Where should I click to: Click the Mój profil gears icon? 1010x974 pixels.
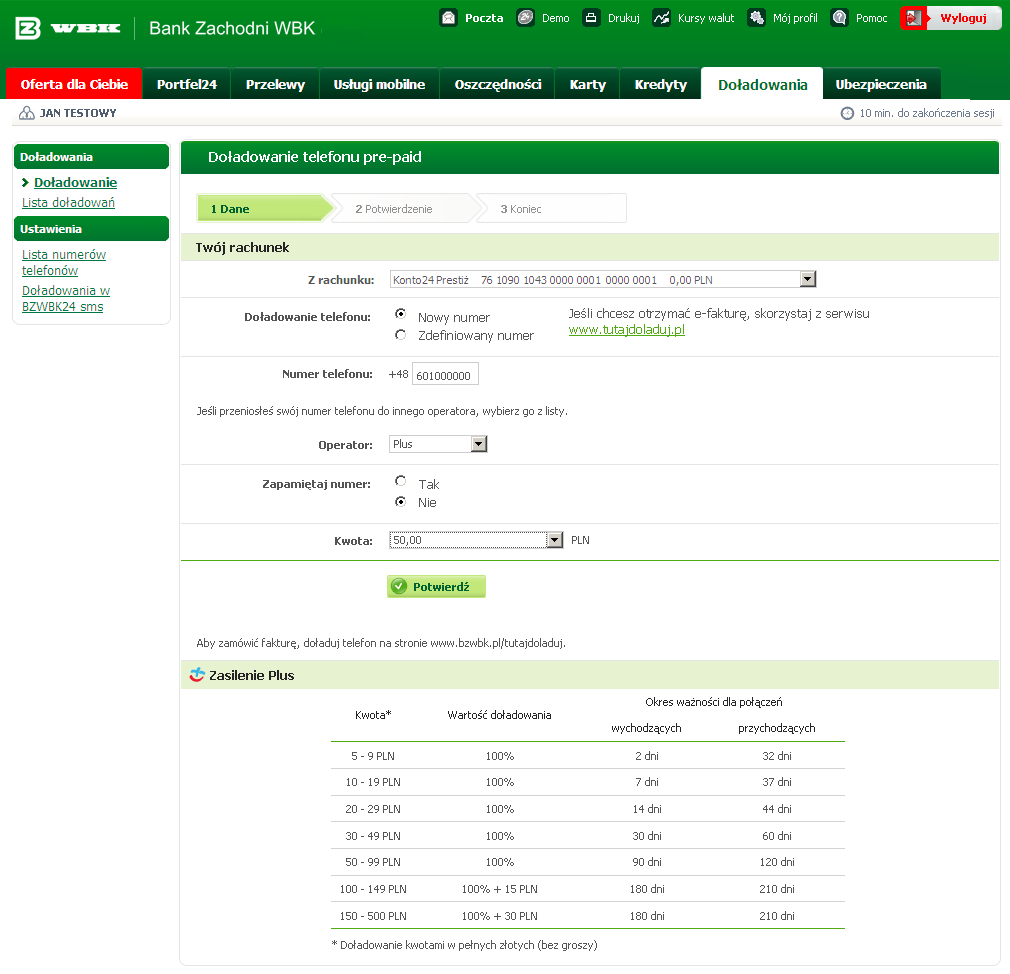(x=756, y=17)
